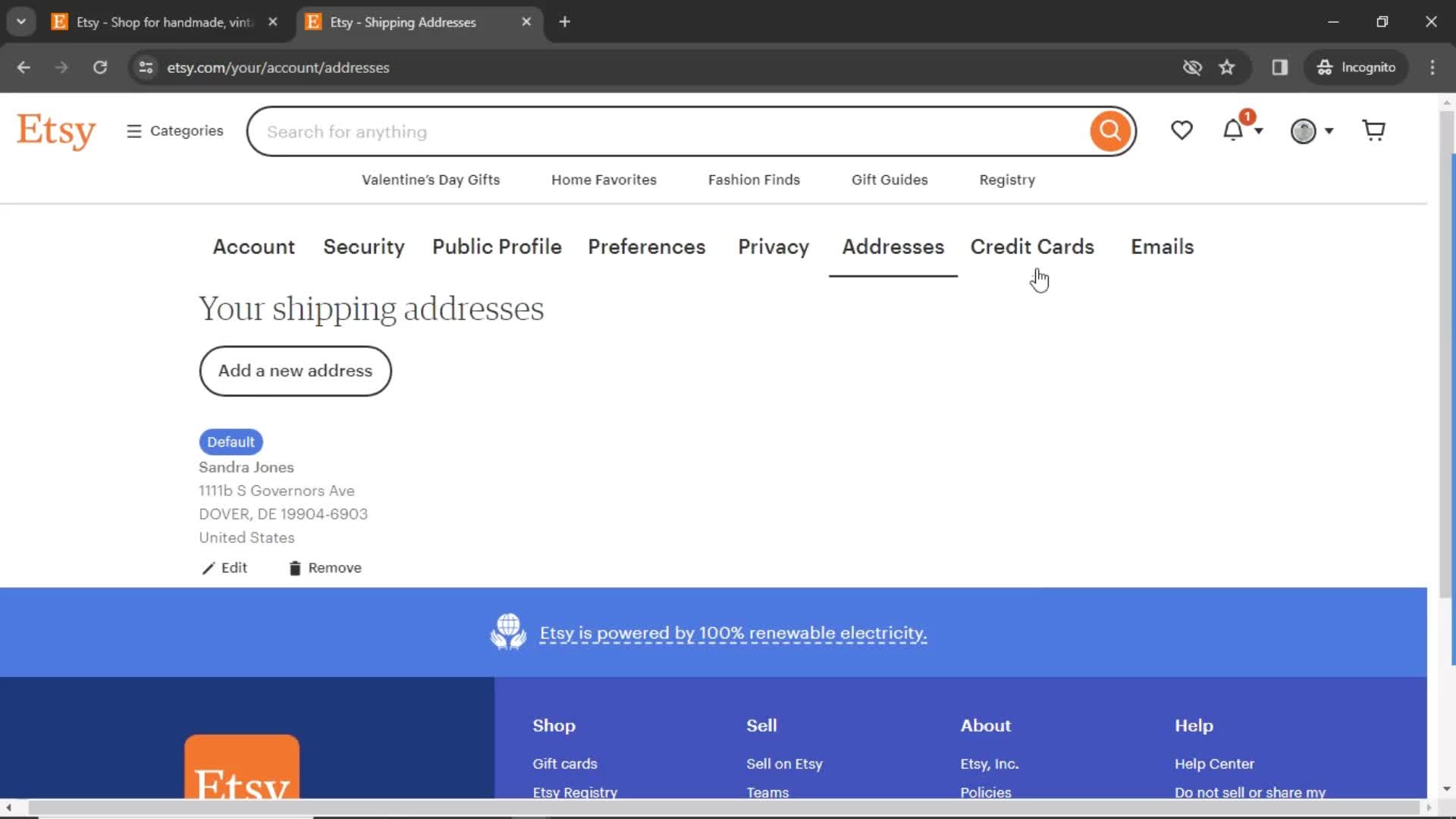Click Add a new address button

tap(295, 371)
